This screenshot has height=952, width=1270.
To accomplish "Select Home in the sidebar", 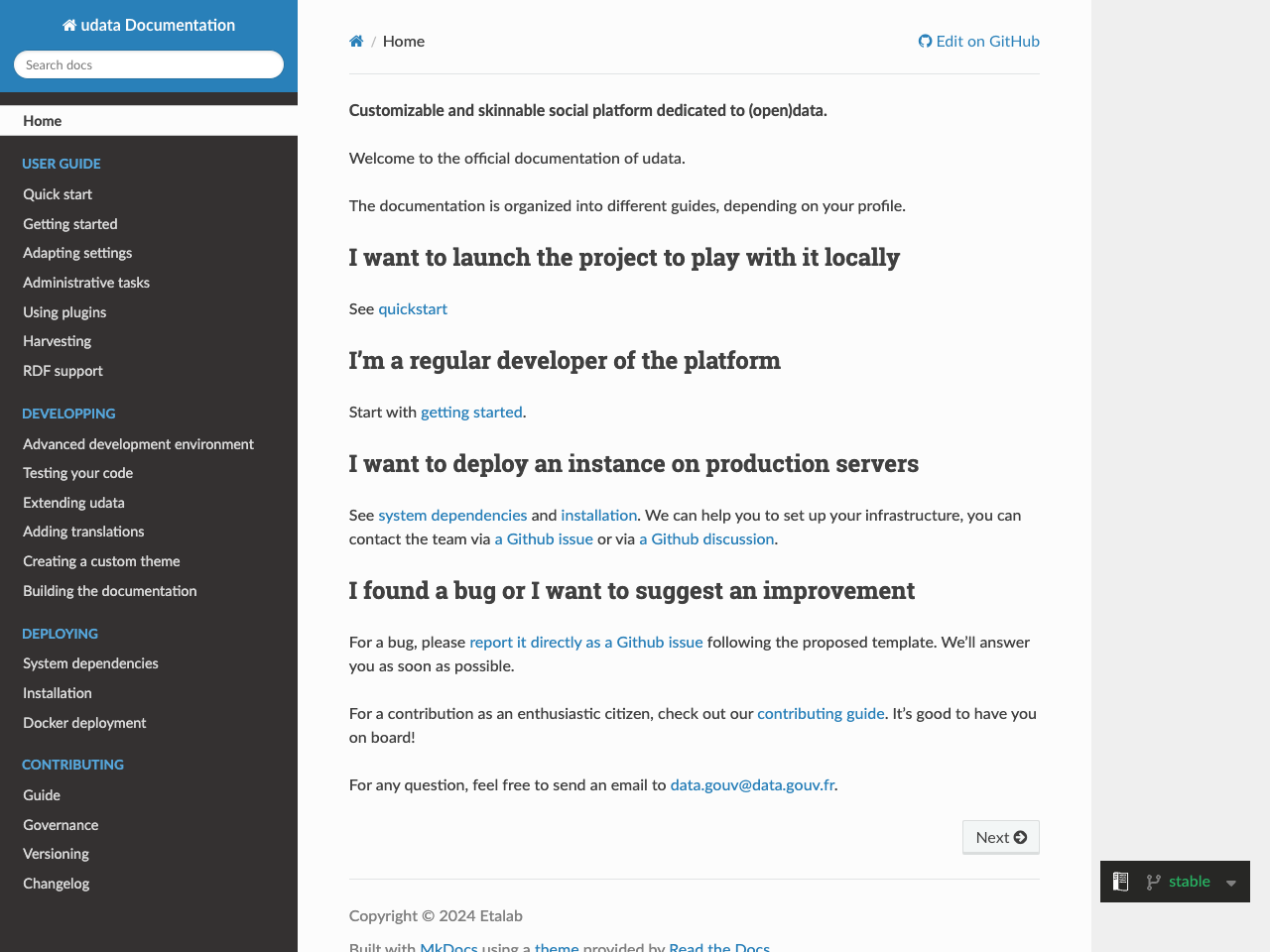I will pyautogui.click(x=149, y=121).
